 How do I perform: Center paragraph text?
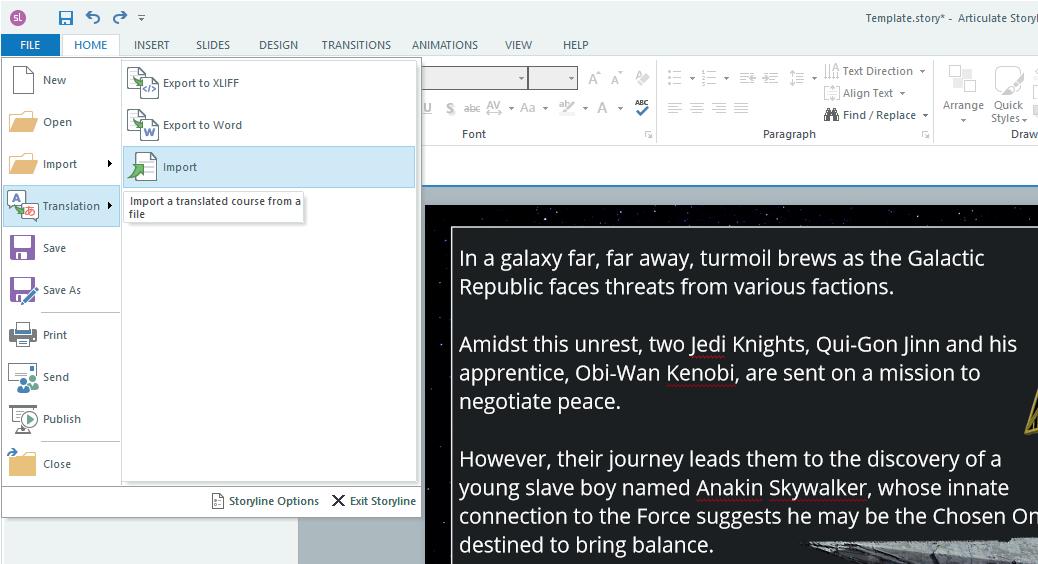click(697, 108)
